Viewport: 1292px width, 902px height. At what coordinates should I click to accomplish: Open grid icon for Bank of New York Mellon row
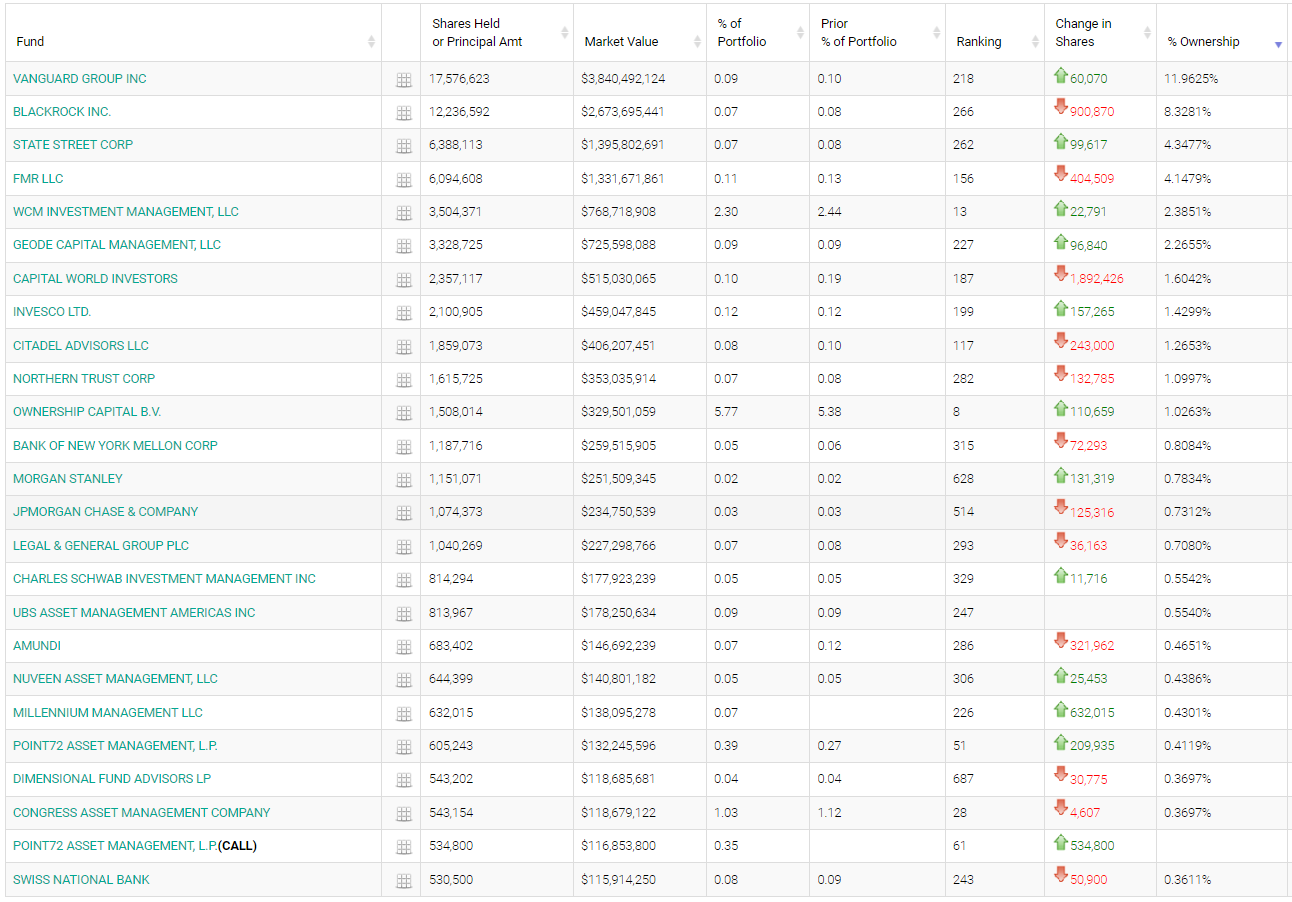click(x=404, y=447)
